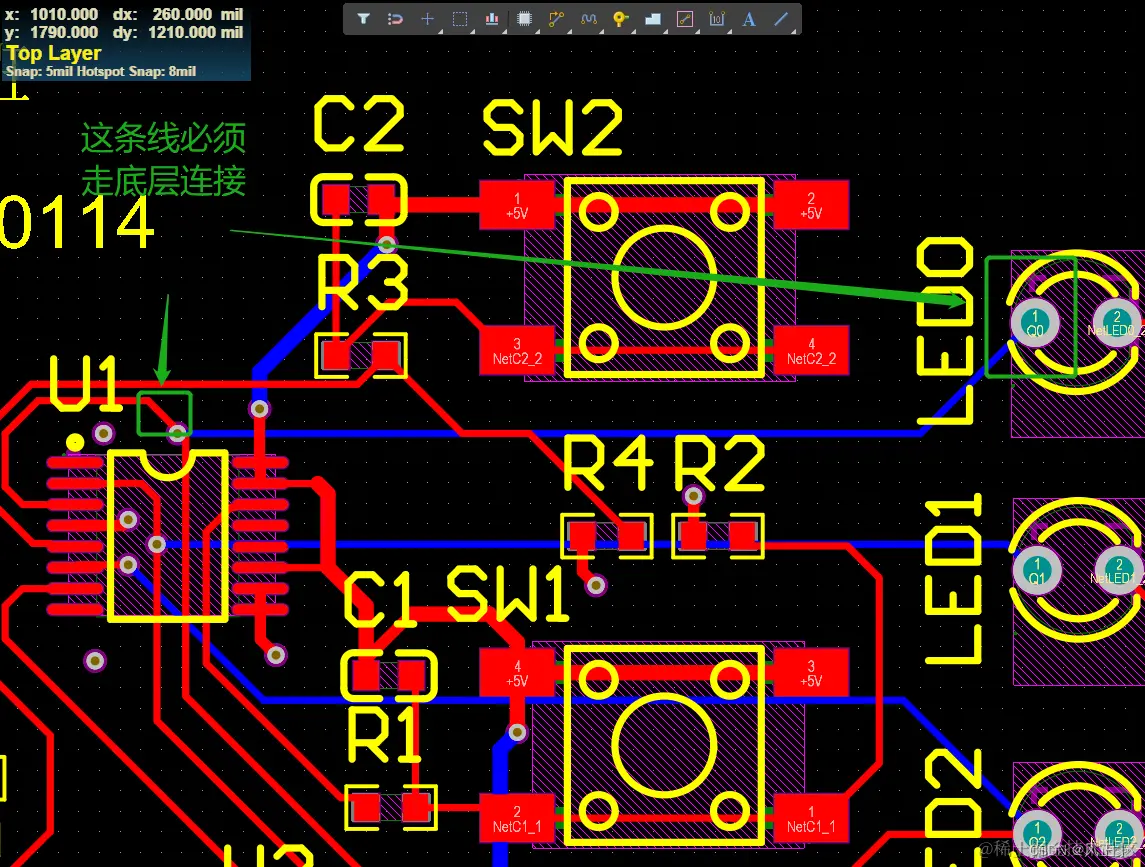Select SW1 pad 3 labeled +5V
This screenshot has height=867, width=1145.
(811, 673)
